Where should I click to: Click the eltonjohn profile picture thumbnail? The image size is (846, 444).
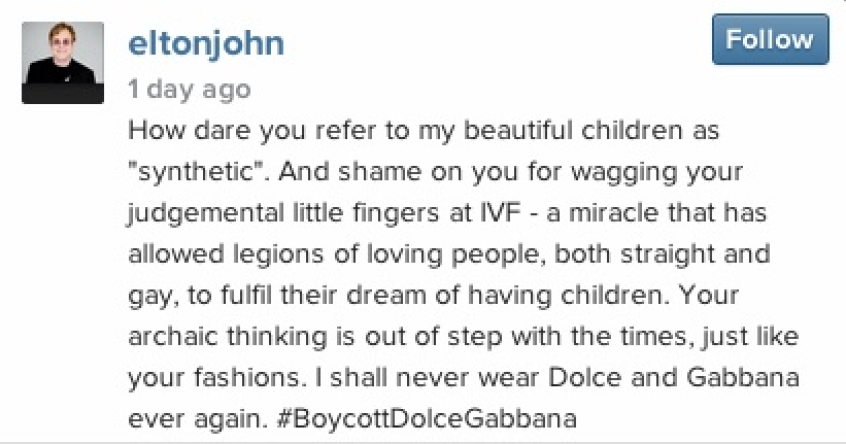[62, 62]
